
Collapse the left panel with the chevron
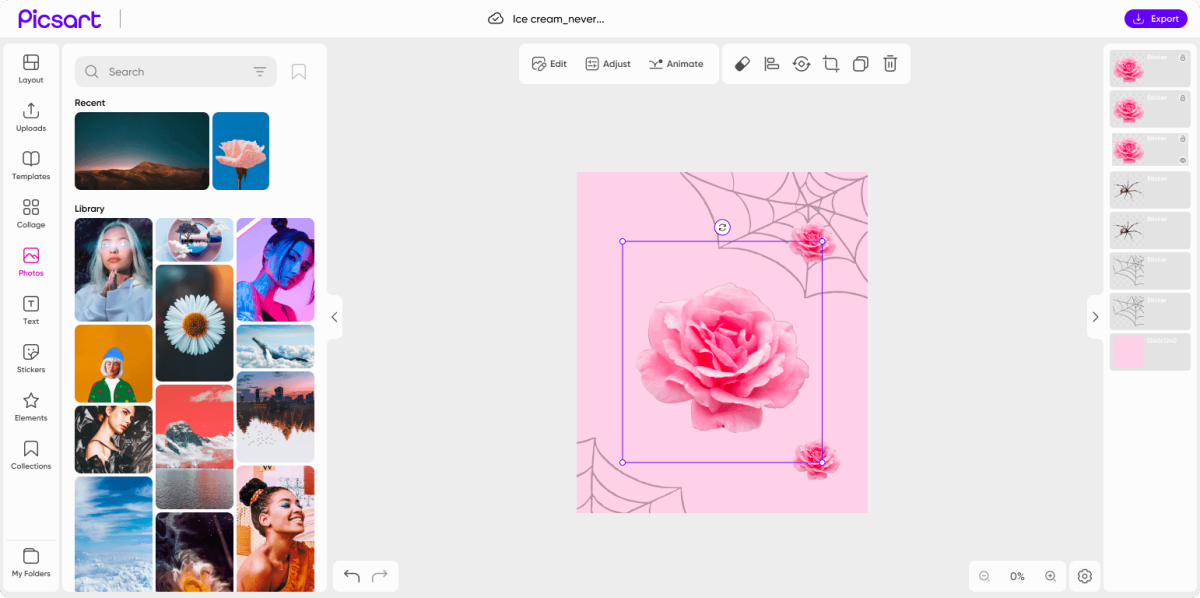coord(334,317)
